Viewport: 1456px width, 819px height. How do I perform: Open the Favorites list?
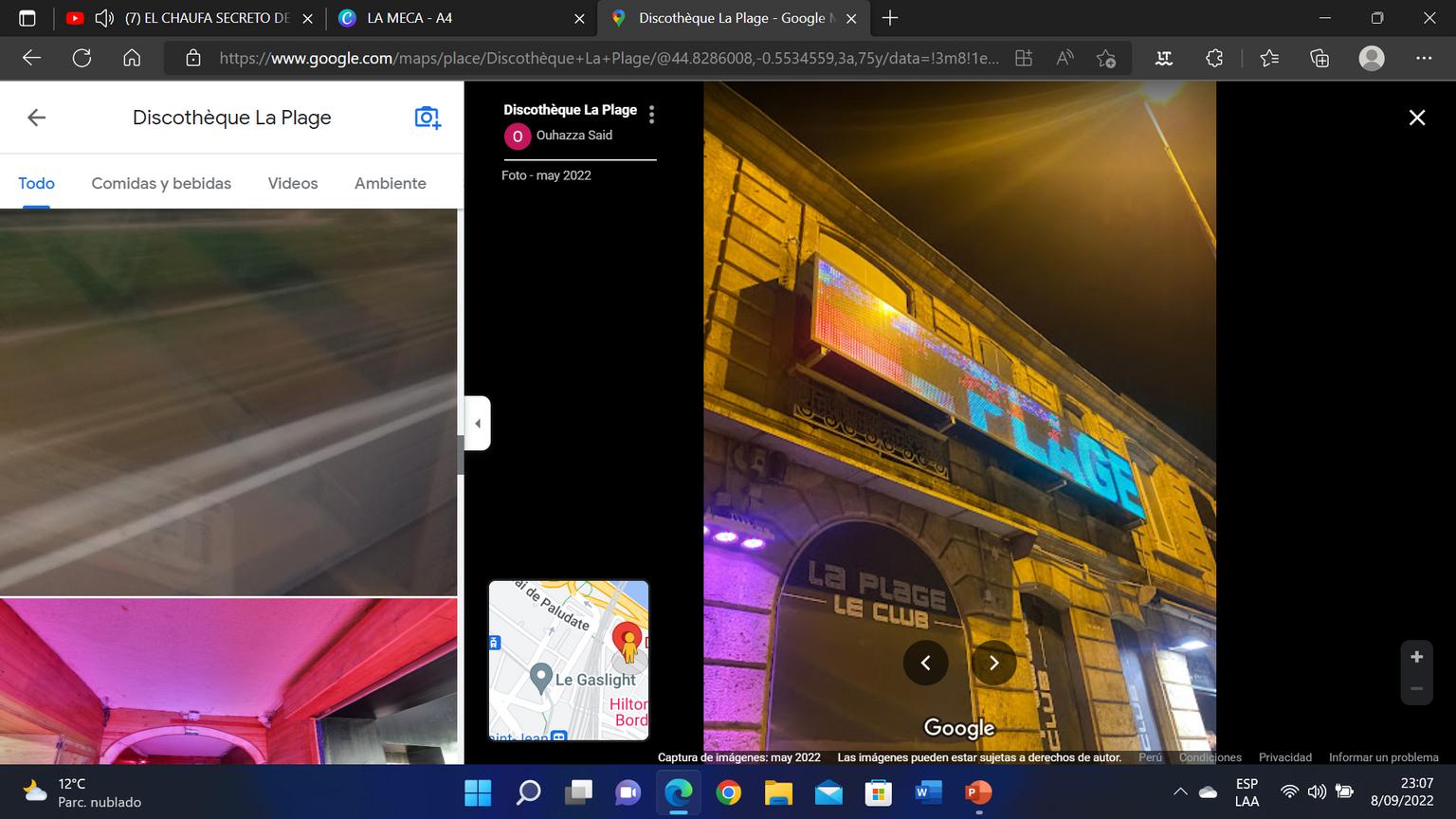pyautogui.click(x=1270, y=58)
